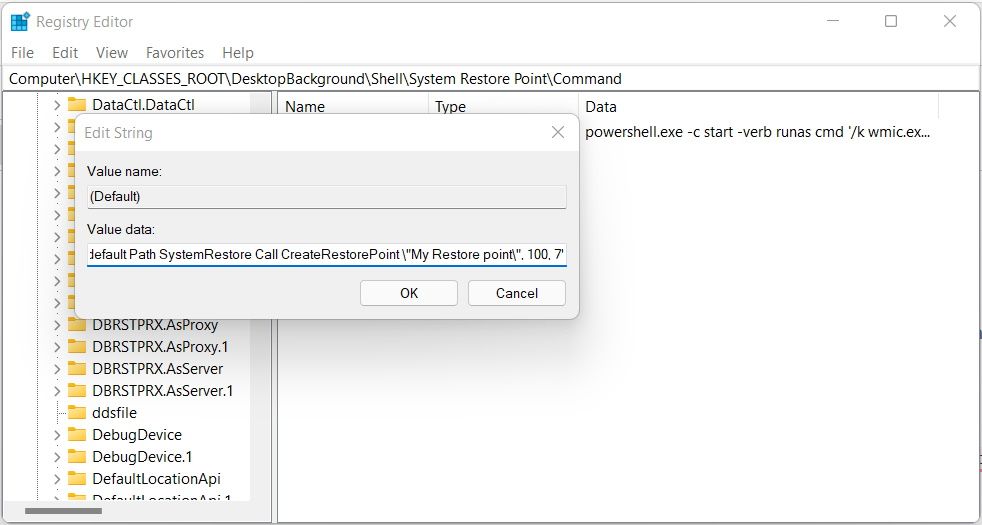Expand the DBRSTPRX.AsProxy key

click(57, 325)
